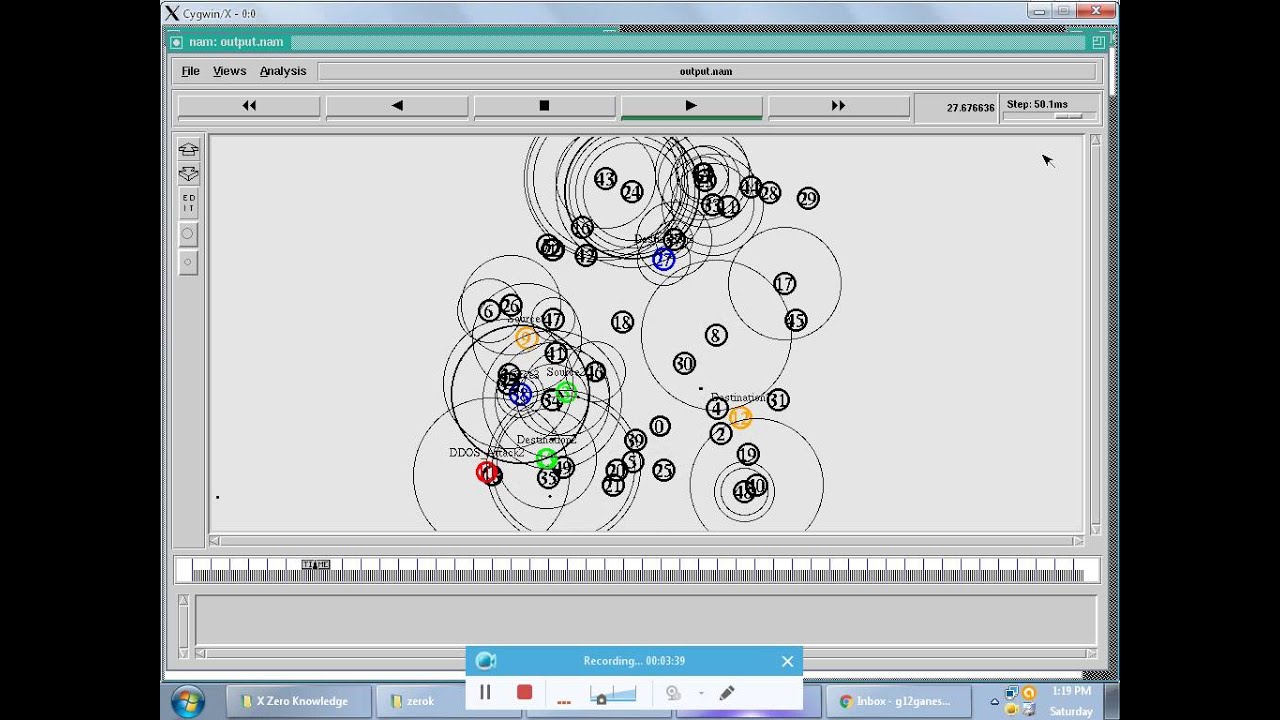Select node 6
This screenshot has height=720, width=1280.
[x=488, y=311]
